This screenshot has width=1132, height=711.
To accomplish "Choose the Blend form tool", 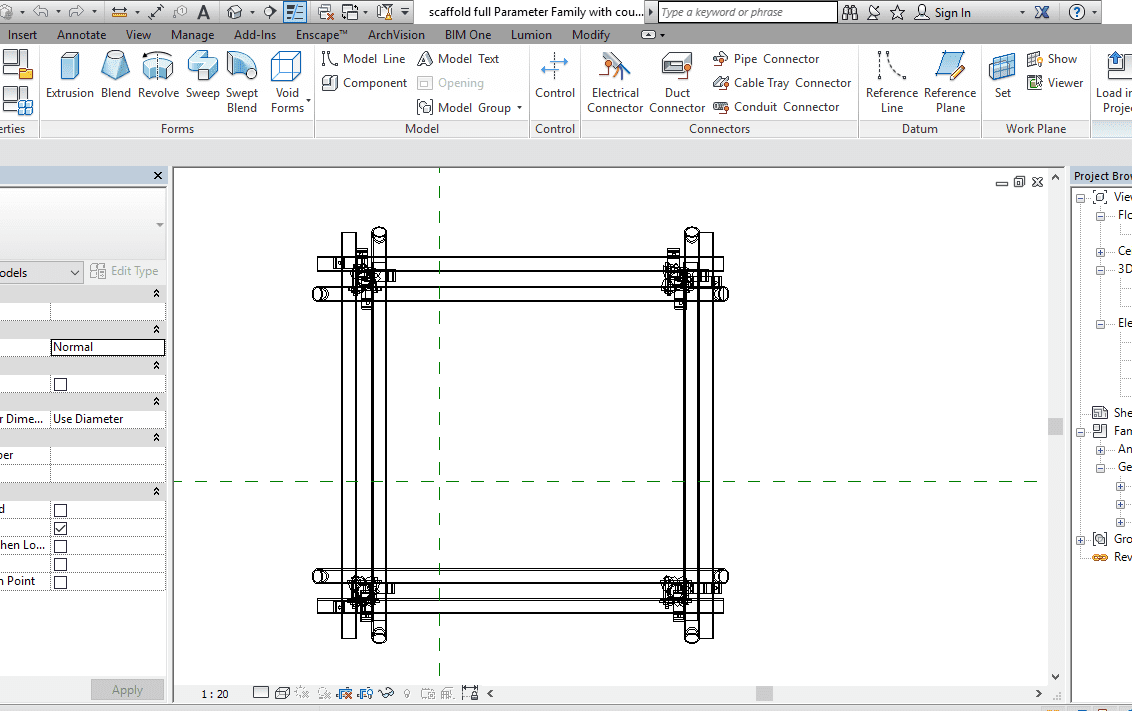I will (x=116, y=76).
